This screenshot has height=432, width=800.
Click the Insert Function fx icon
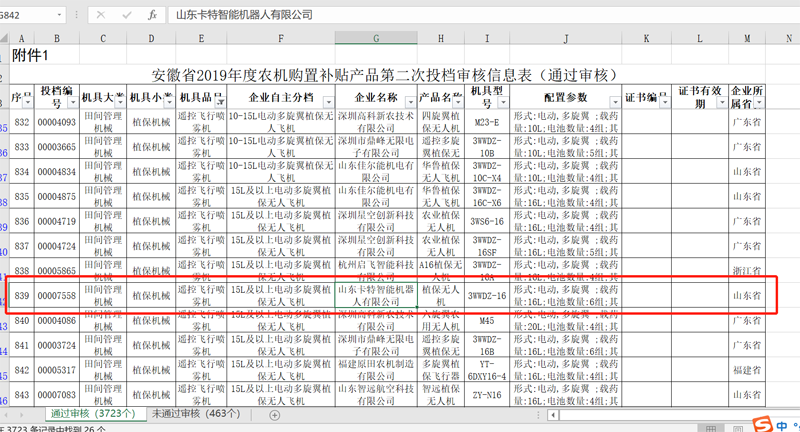[x=152, y=15]
